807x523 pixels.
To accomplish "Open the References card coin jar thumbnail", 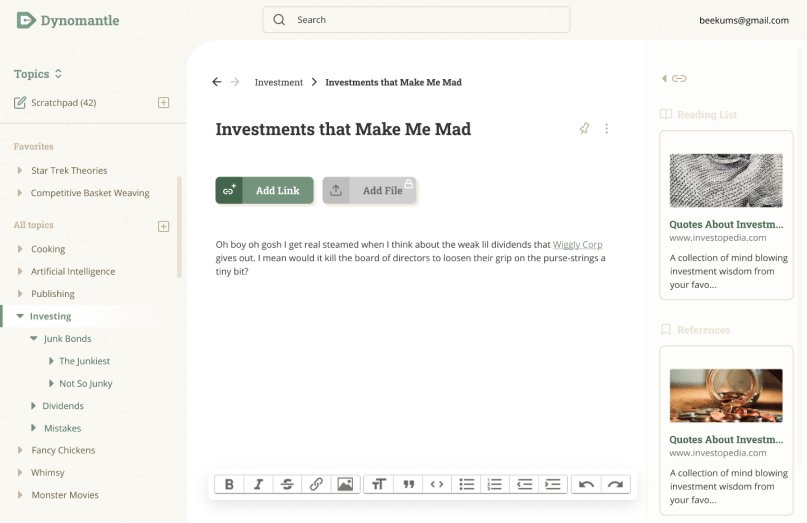I will click(x=726, y=395).
